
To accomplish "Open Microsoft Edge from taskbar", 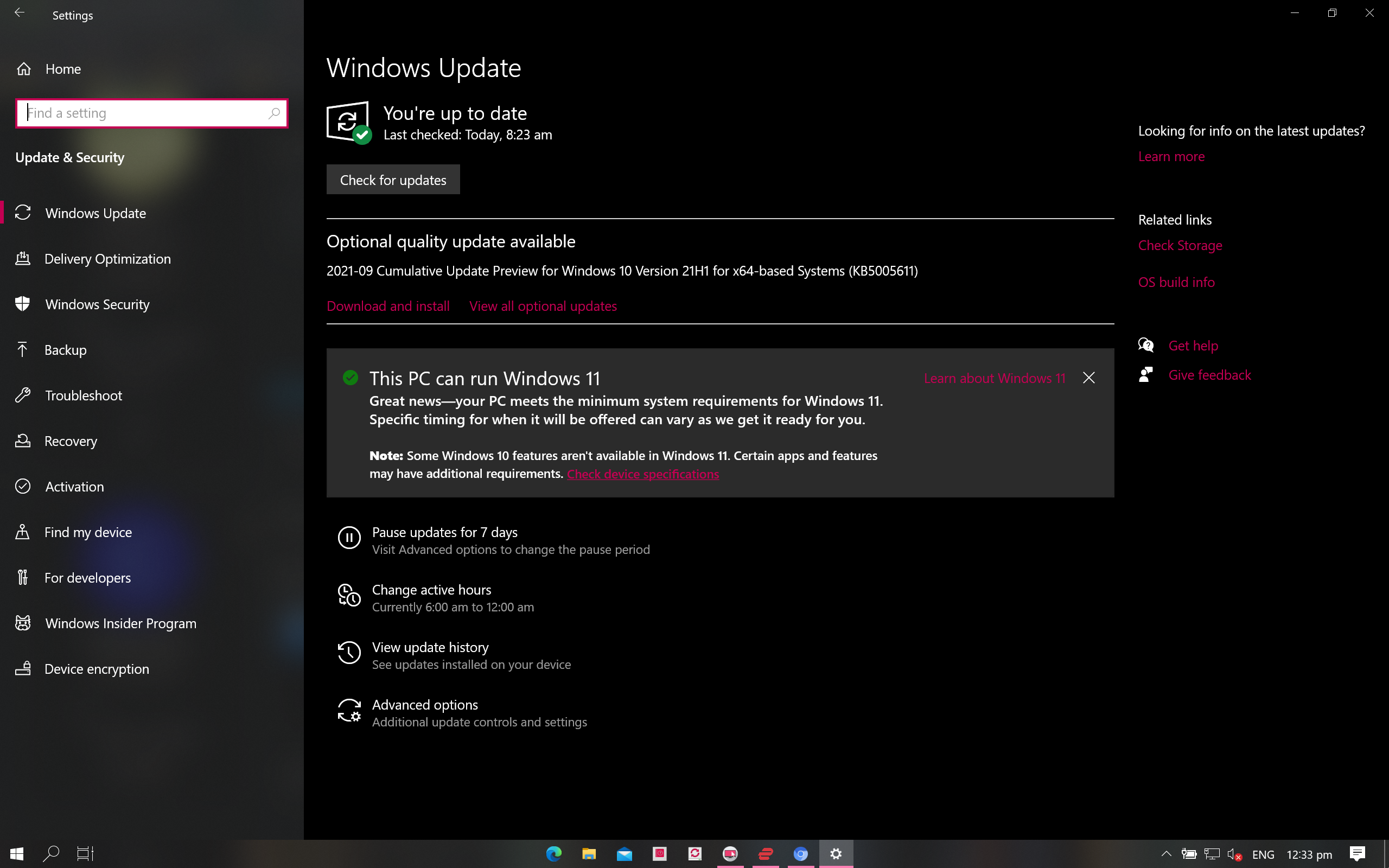I will click(x=553, y=854).
